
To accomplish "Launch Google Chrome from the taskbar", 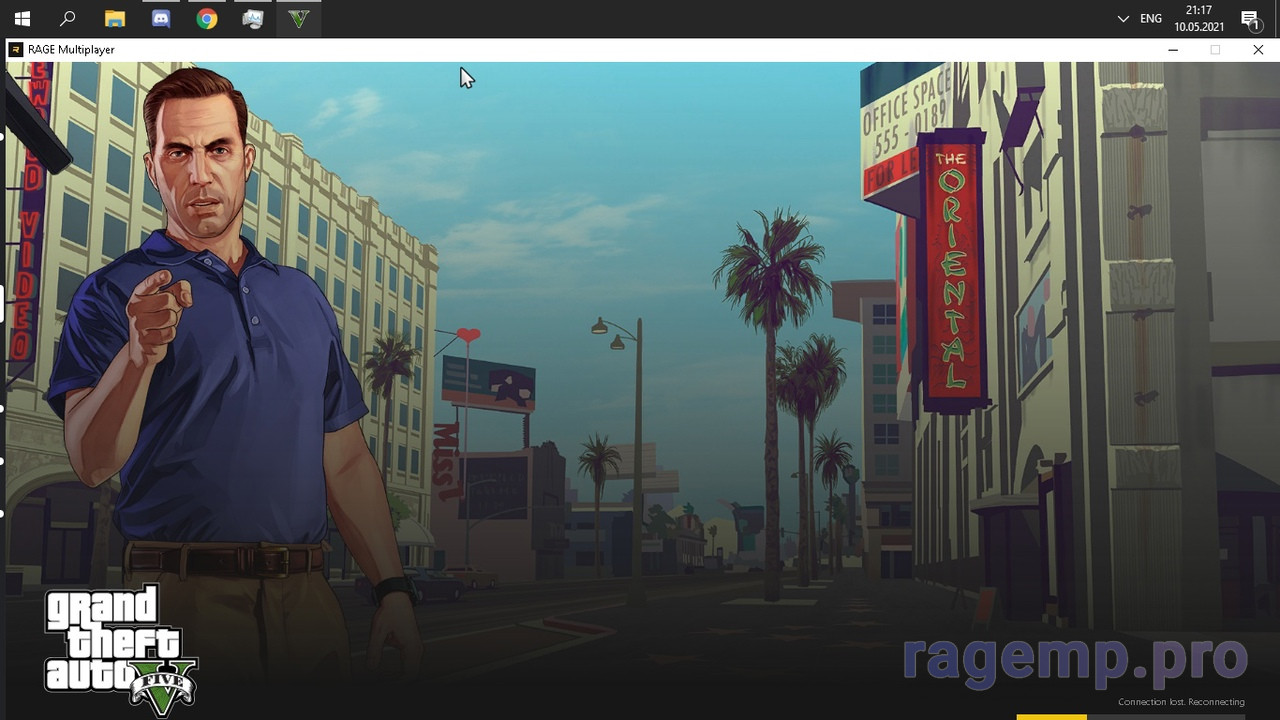I will click(x=207, y=18).
